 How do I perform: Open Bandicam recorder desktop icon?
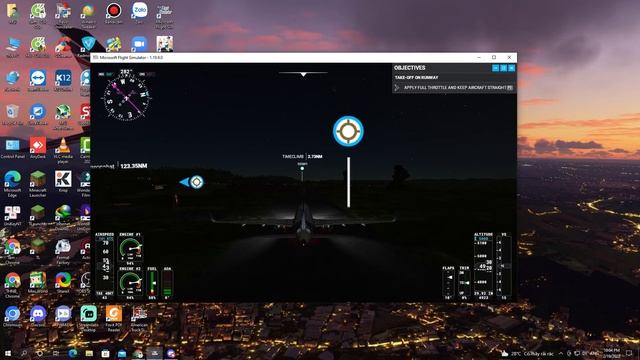pyautogui.click(x=113, y=13)
